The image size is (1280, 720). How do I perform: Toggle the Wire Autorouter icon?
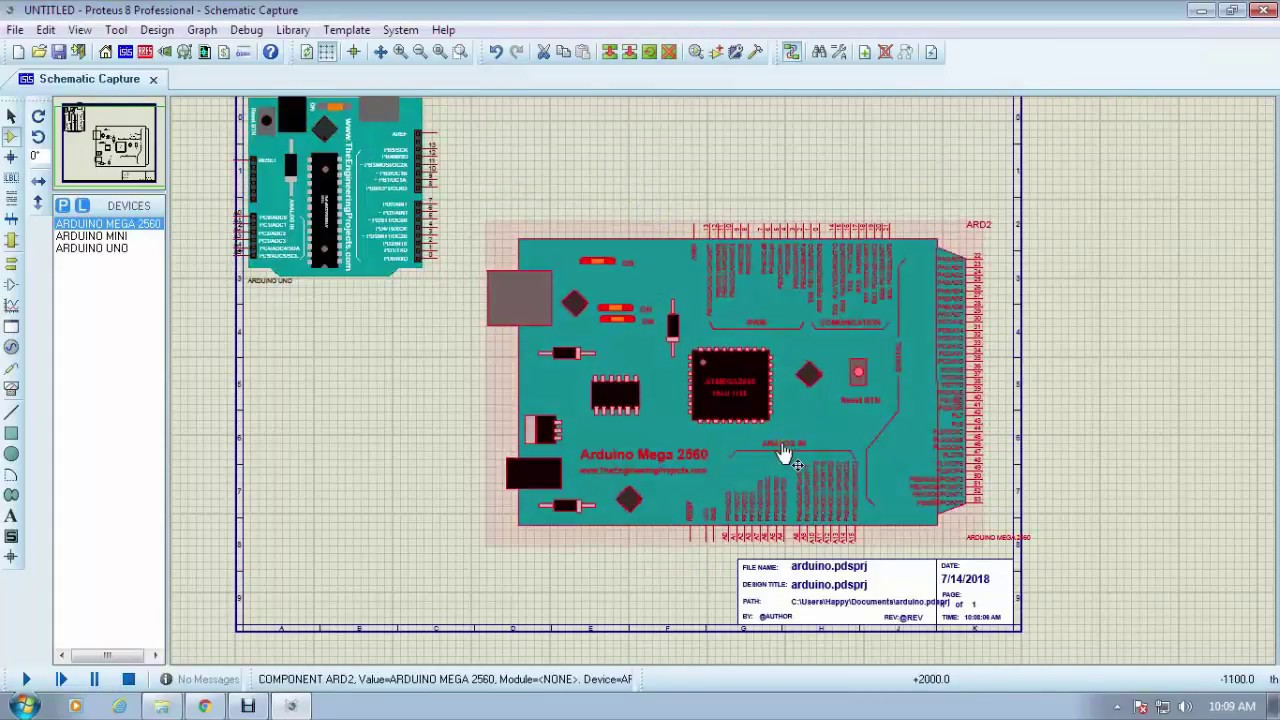pyautogui.click(x=792, y=52)
